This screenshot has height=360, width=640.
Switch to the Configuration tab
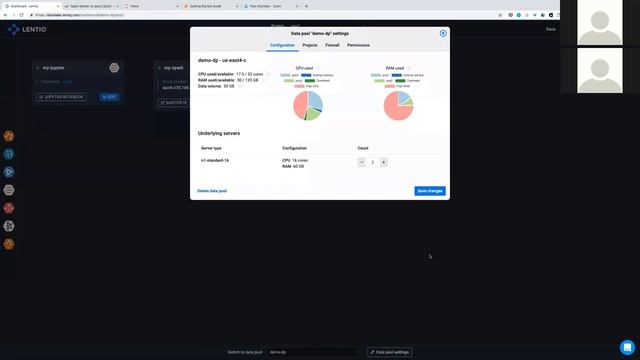(x=282, y=45)
